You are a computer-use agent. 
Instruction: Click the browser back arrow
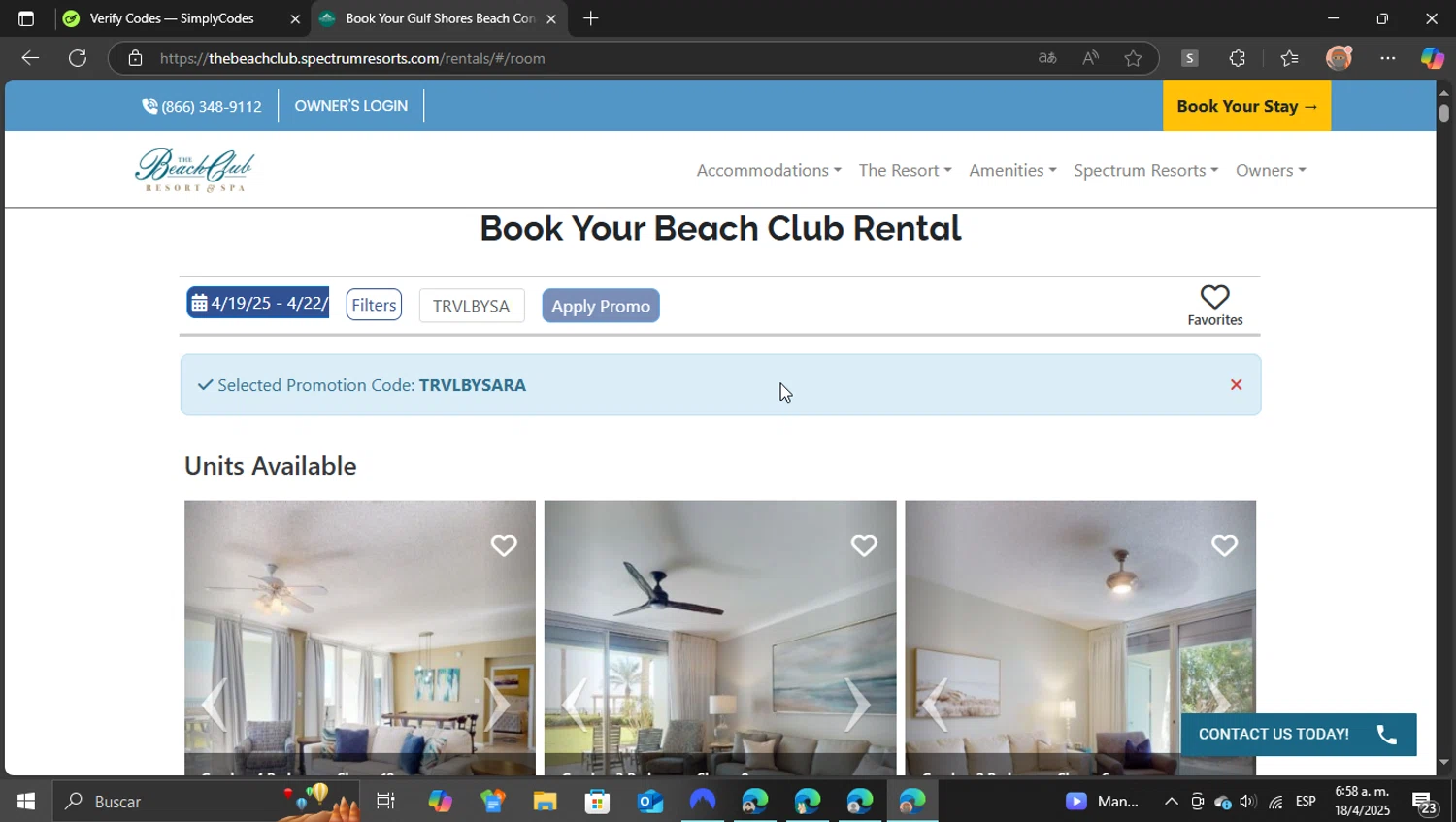tap(30, 58)
